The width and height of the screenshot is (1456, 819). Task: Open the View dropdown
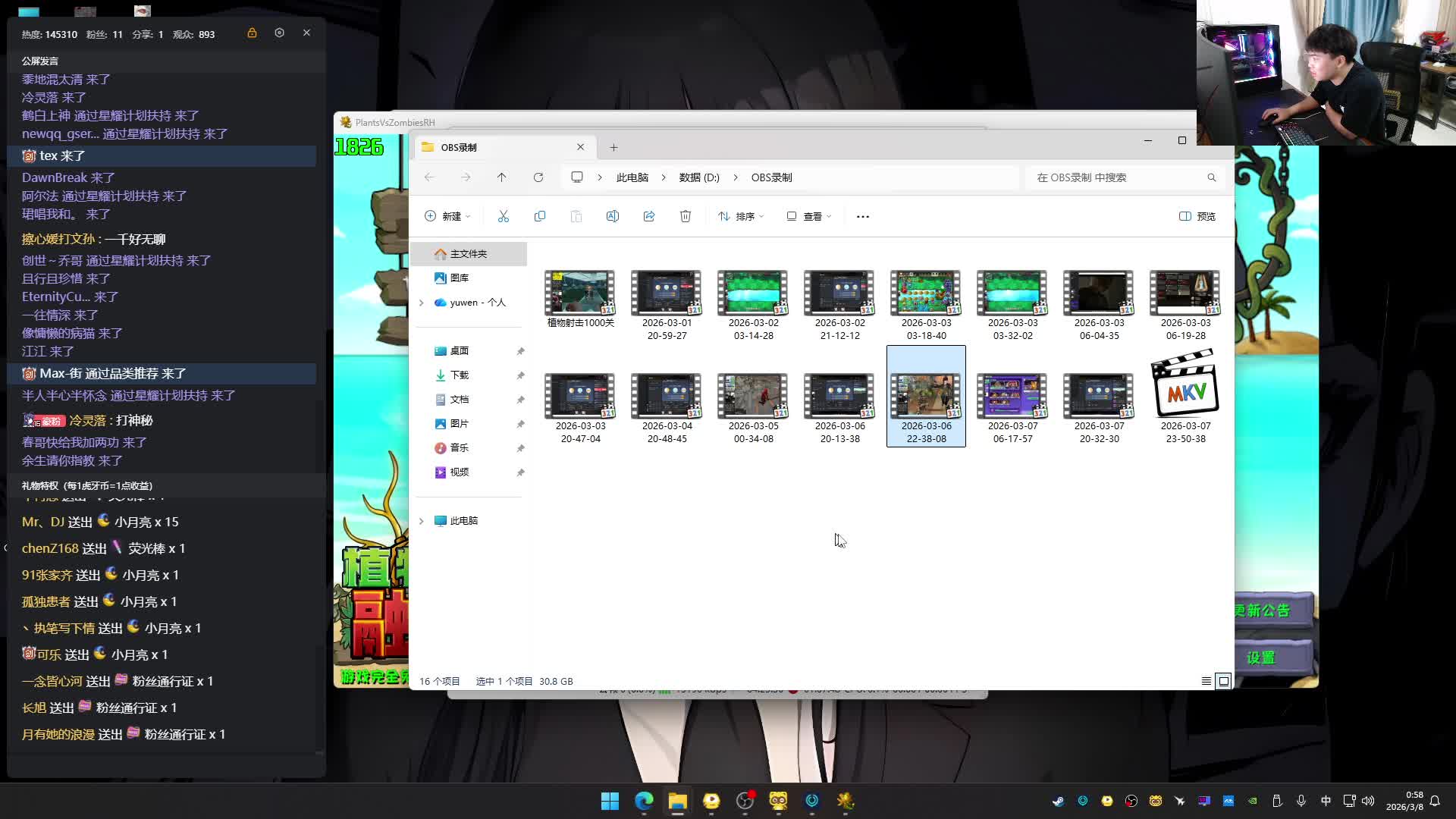[x=809, y=216]
